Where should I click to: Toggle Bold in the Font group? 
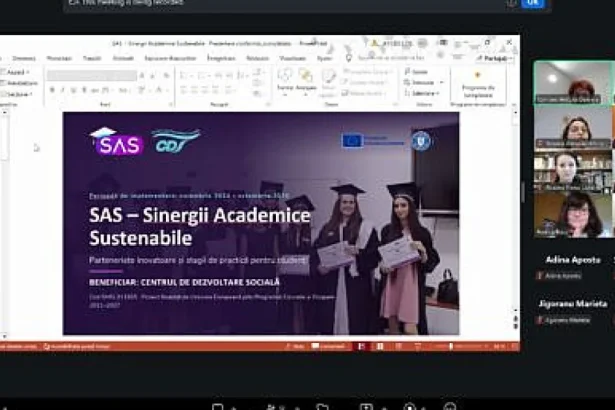52,90
